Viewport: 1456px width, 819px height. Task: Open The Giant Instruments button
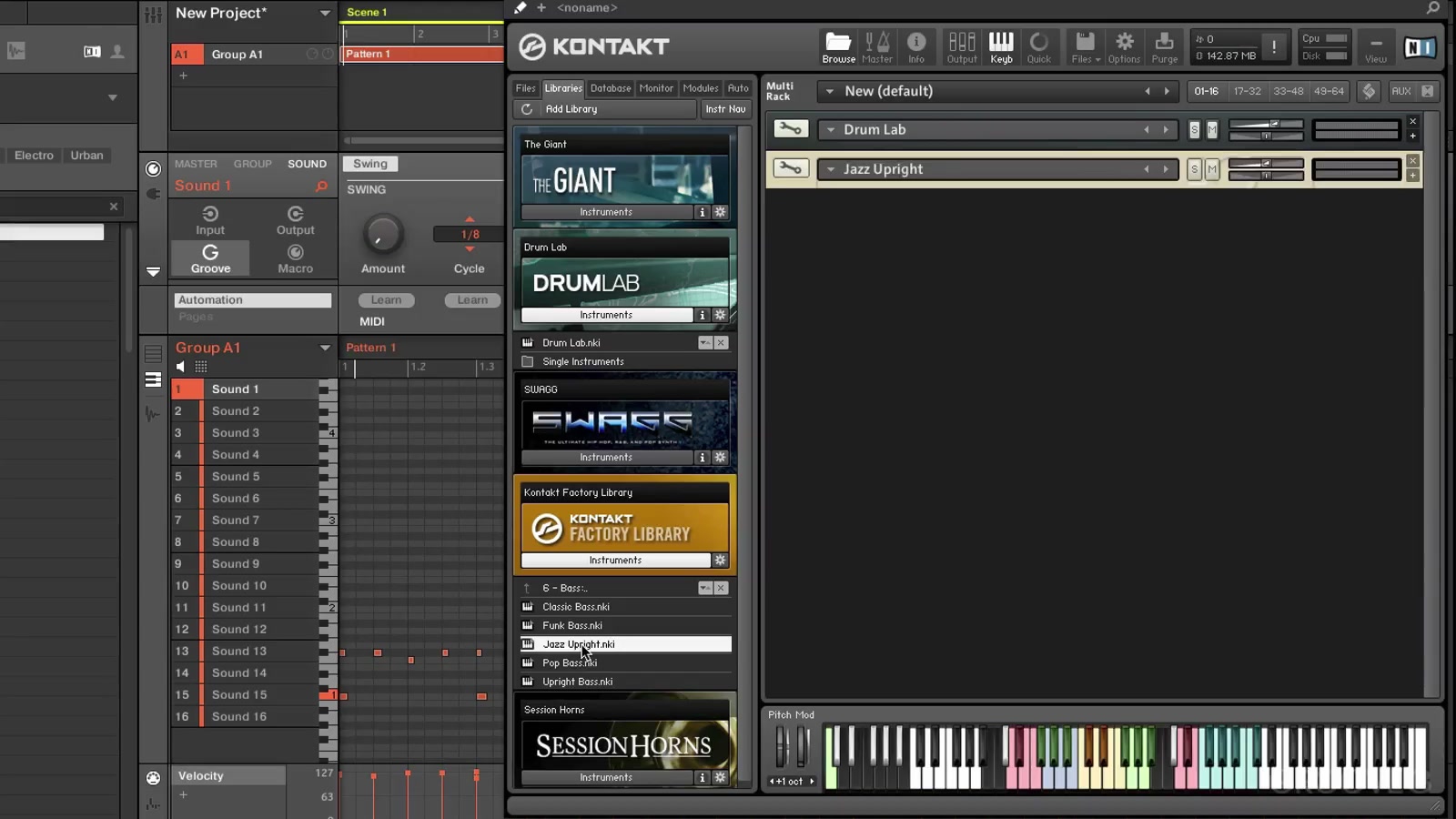(606, 212)
